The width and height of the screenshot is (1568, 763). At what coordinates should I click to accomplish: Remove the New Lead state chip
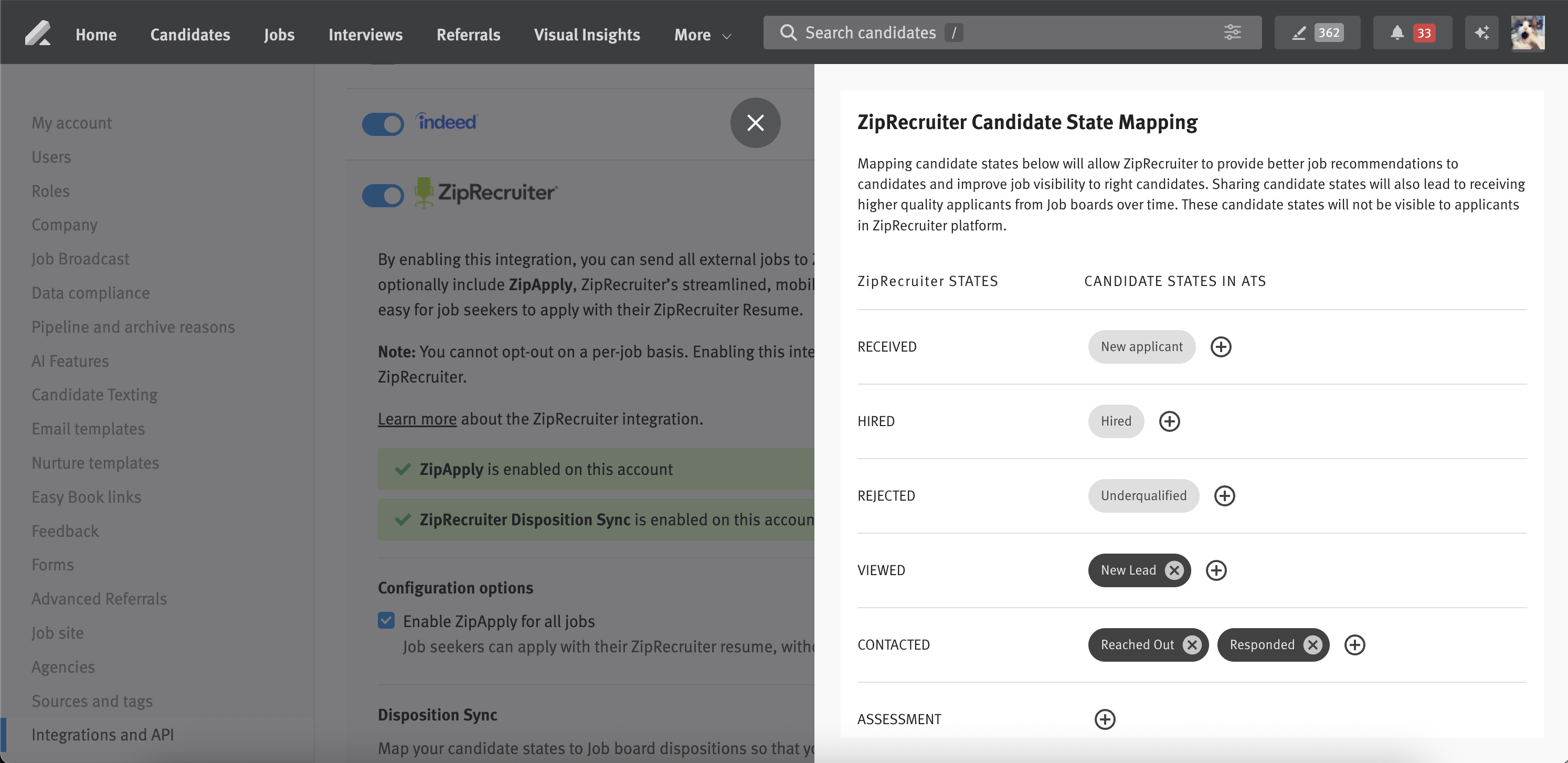(1173, 570)
